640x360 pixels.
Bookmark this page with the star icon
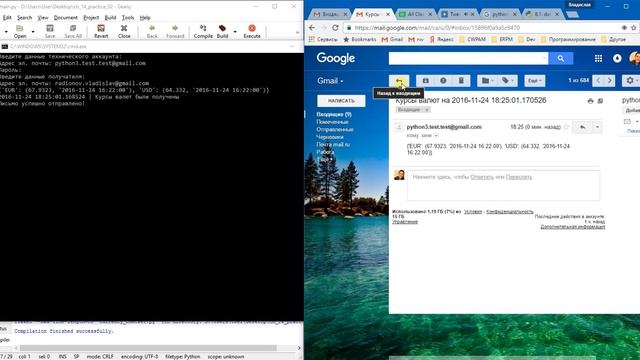633,28
